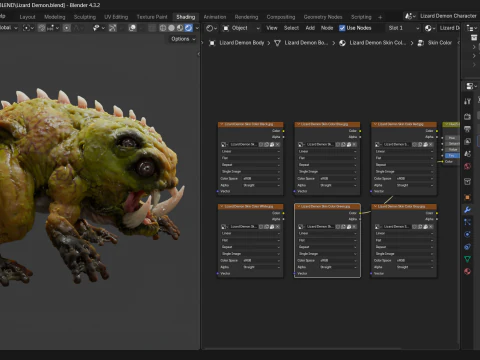
Task: Toggle viewport gizmos display
Action: pos(113,28)
